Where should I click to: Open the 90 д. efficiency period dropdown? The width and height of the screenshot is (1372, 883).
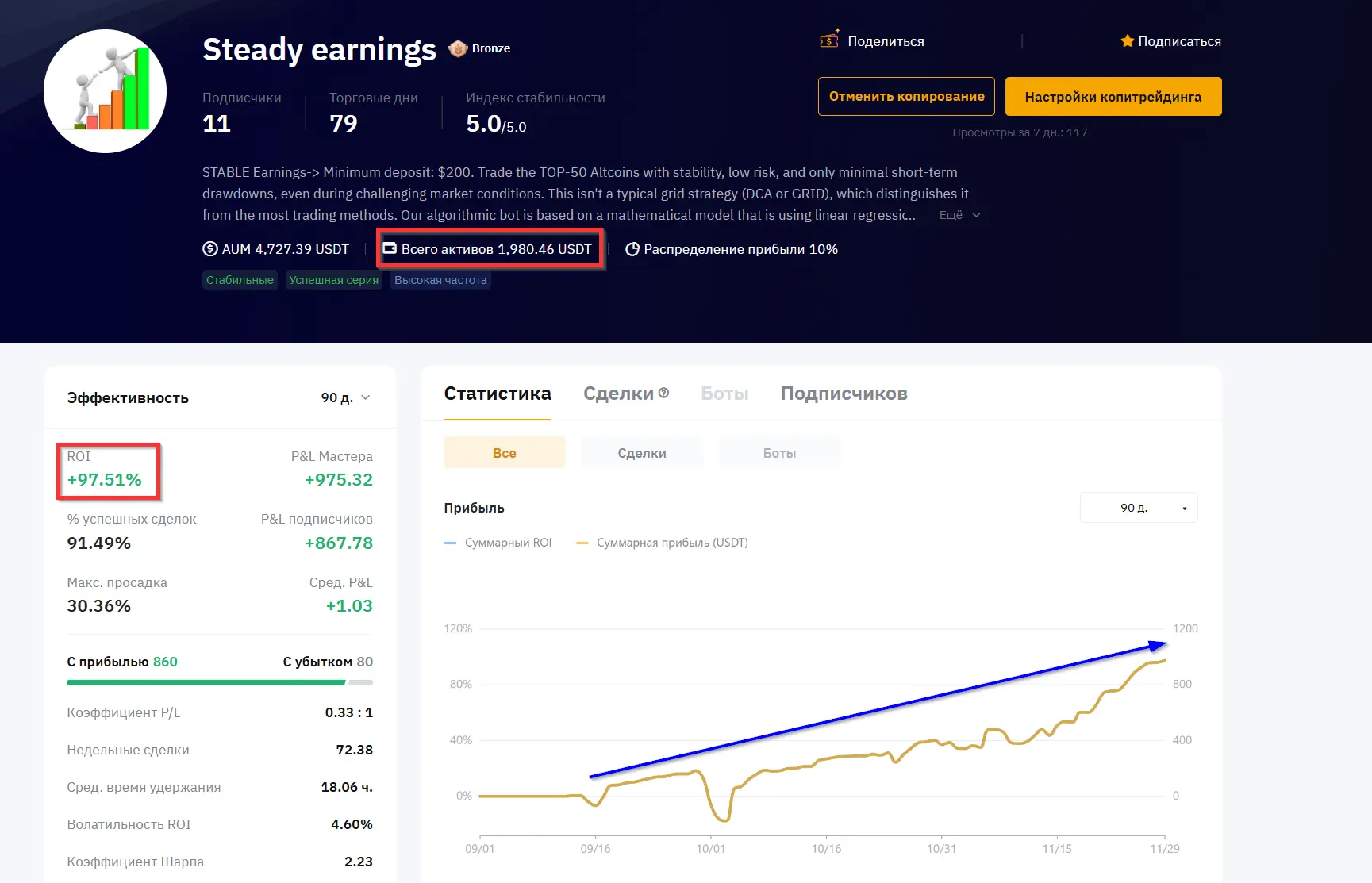[346, 397]
